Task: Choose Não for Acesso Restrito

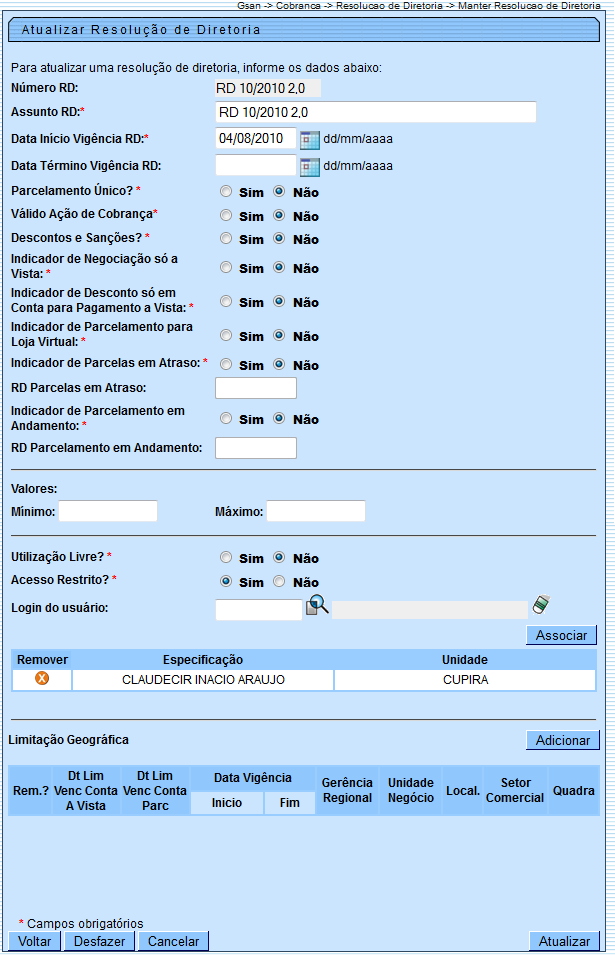Action: pos(280,582)
